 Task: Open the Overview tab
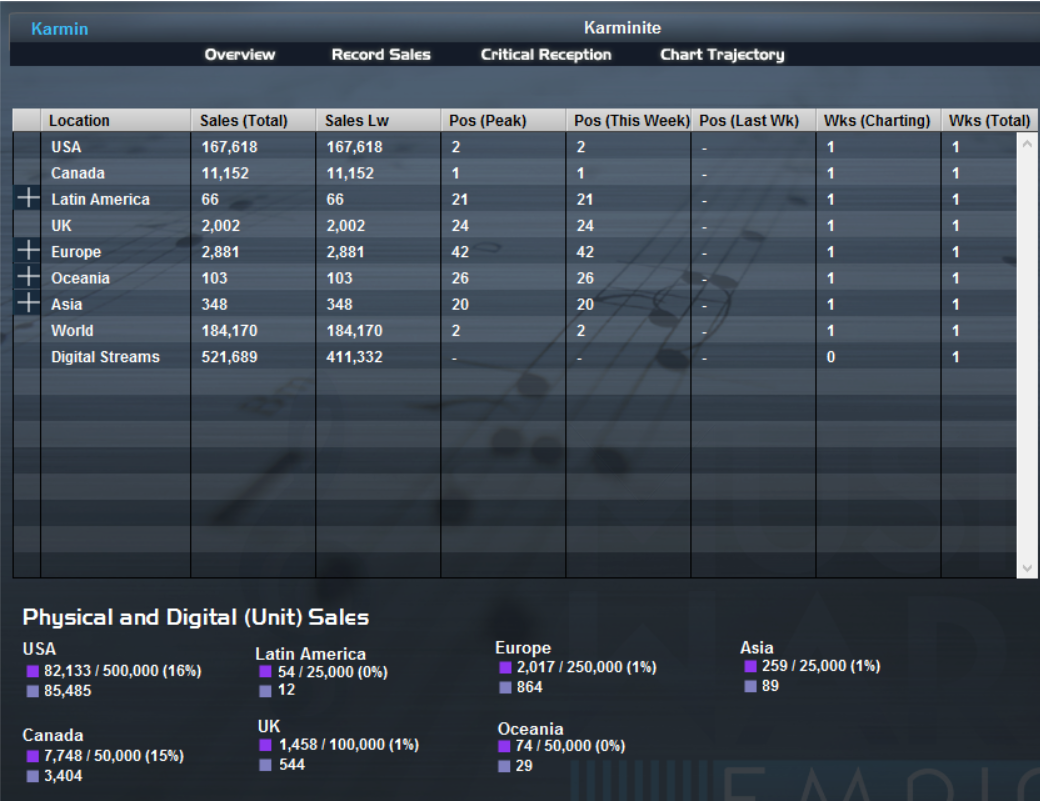coord(239,54)
